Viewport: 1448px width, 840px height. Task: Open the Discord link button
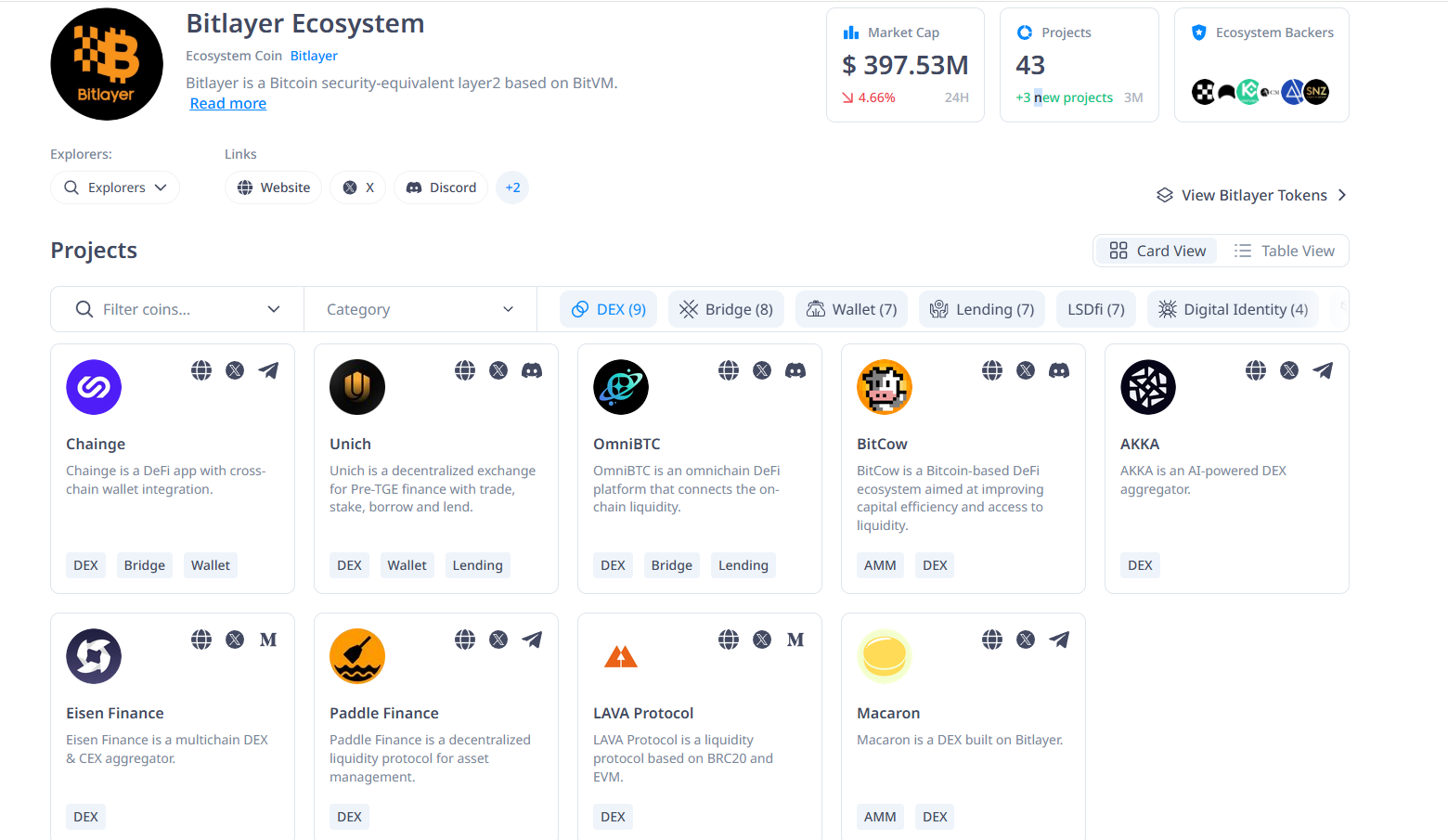[441, 187]
